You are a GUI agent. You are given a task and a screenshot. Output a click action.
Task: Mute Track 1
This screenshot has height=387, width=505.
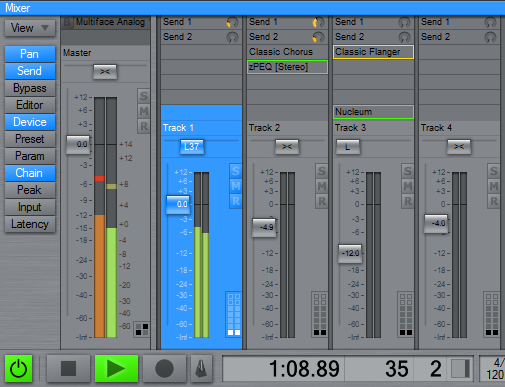pyautogui.click(x=236, y=186)
